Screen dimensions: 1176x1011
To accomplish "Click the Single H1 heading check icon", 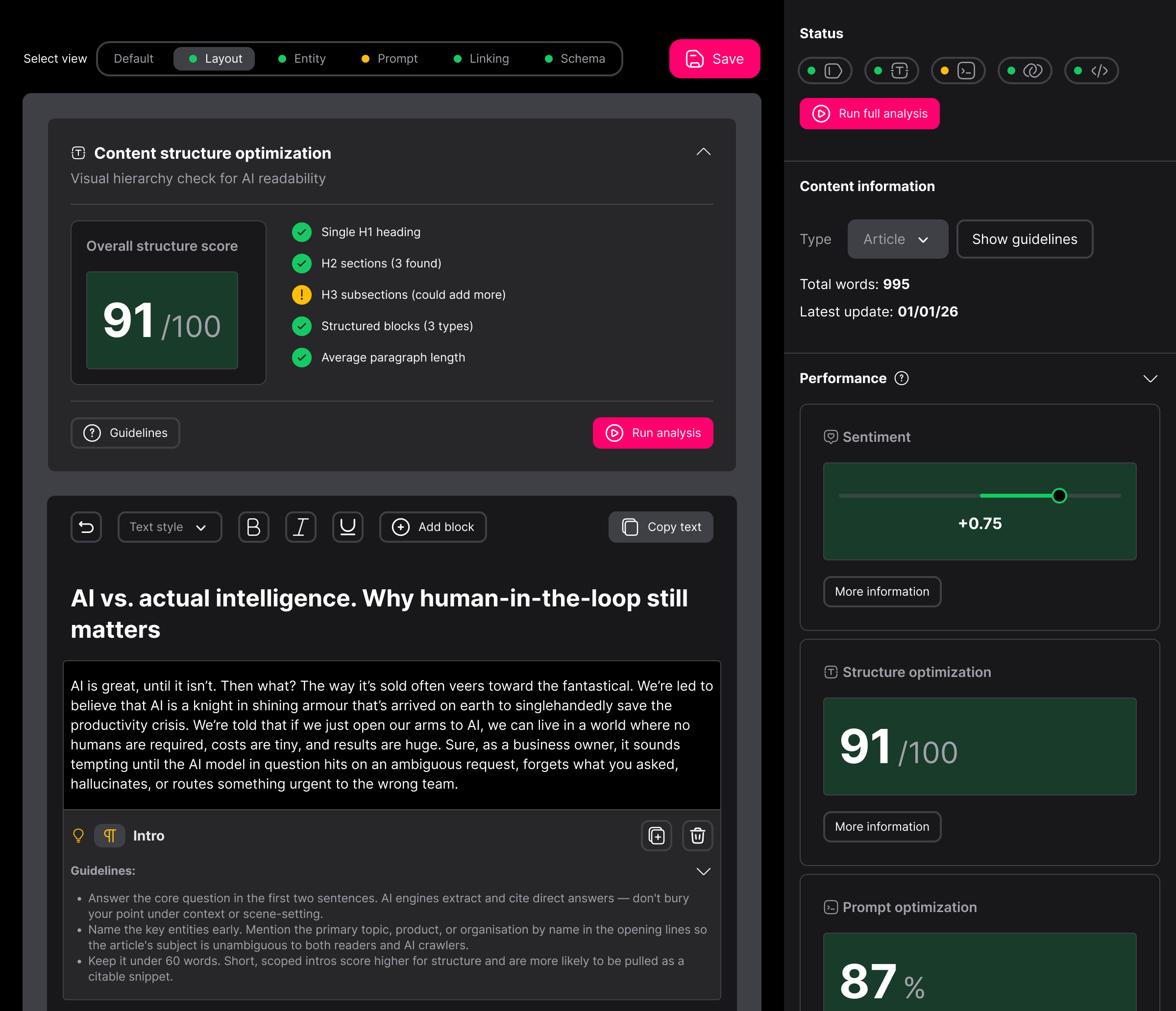I will click(x=302, y=232).
